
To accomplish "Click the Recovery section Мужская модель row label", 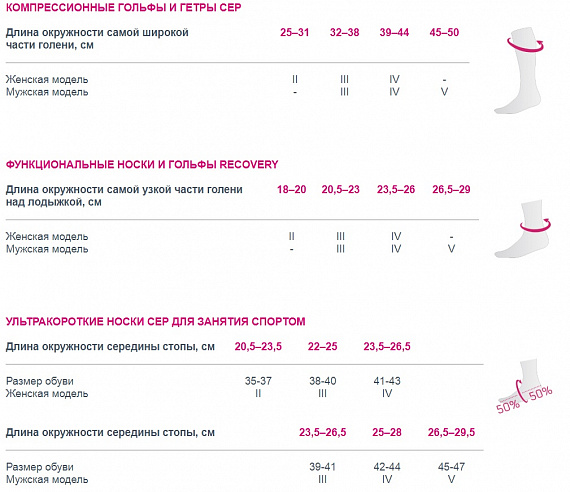I will (x=47, y=249).
